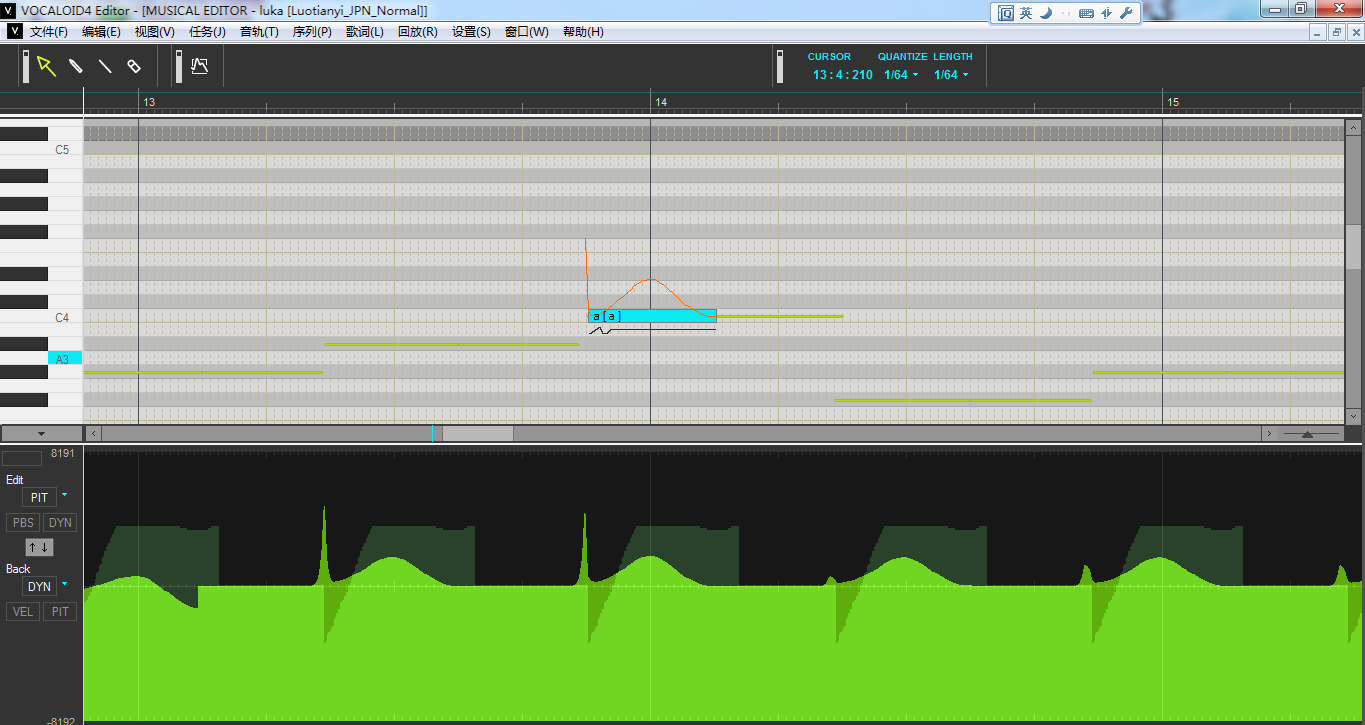This screenshot has width=1365, height=725.
Task: Click the PBS parameter button
Action: tap(24, 522)
